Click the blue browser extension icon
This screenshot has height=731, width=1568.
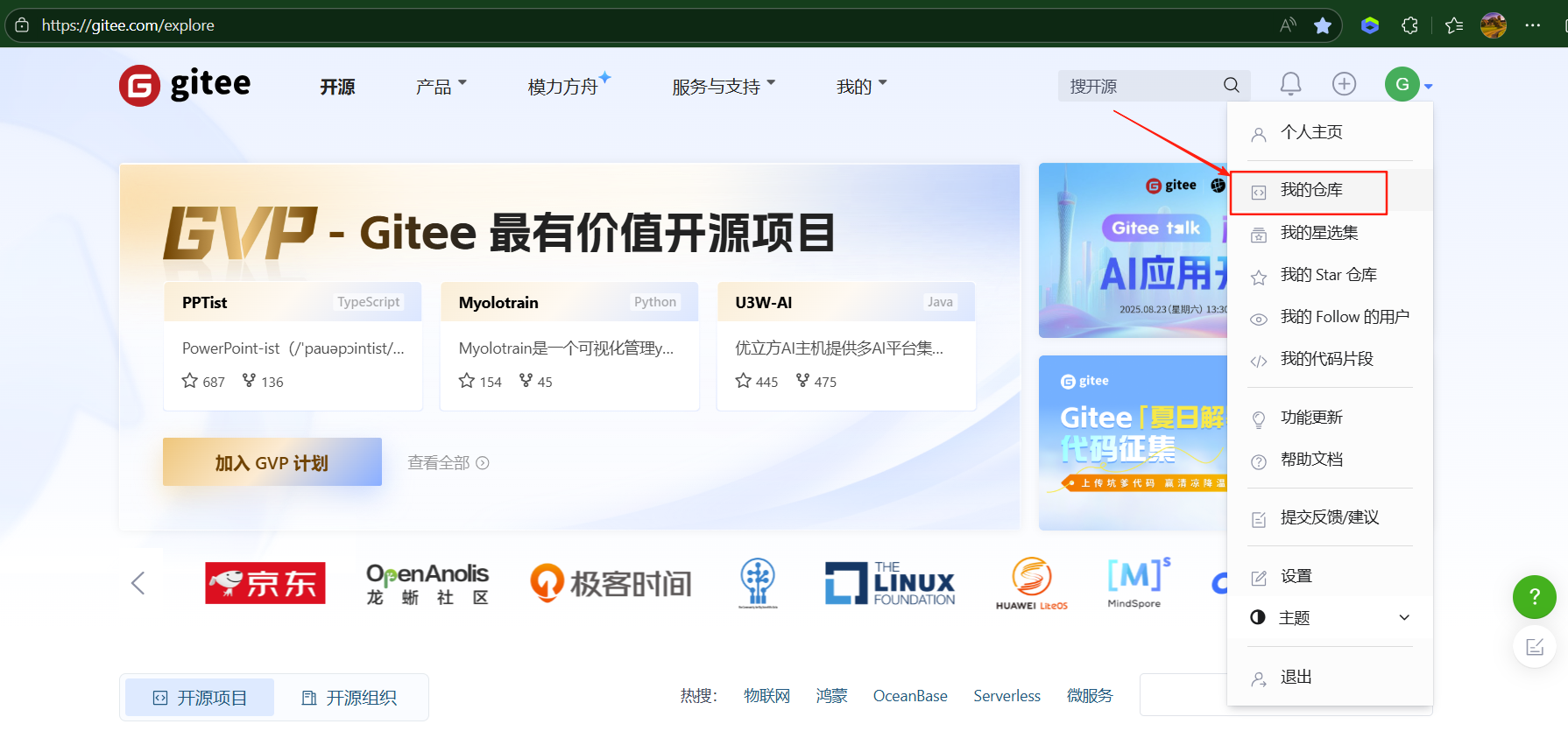(1370, 25)
